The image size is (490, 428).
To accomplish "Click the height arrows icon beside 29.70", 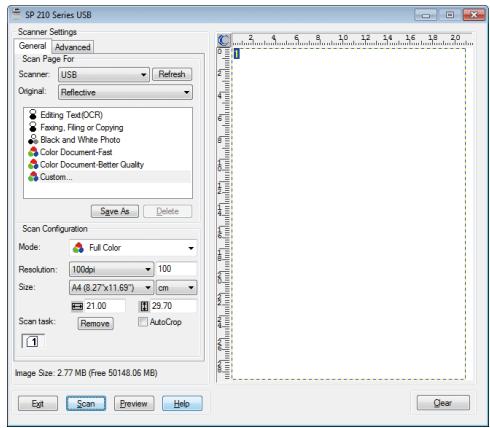I will [144, 306].
